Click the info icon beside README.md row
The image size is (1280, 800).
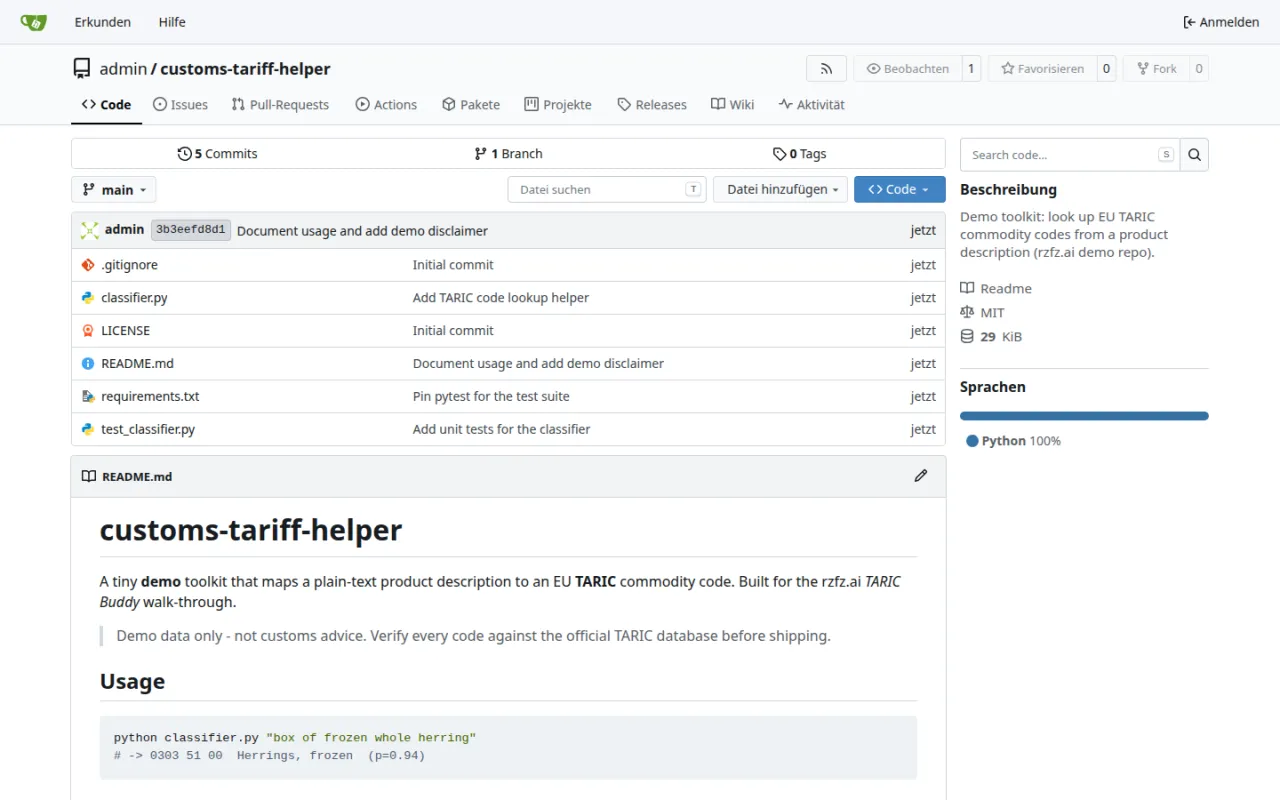coord(88,364)
